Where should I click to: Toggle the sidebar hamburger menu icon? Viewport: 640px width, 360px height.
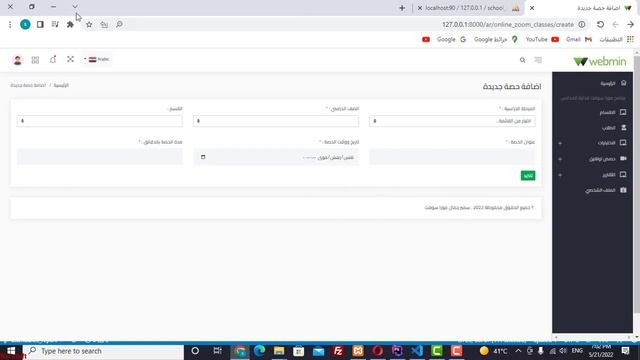[x=538, y=60]
